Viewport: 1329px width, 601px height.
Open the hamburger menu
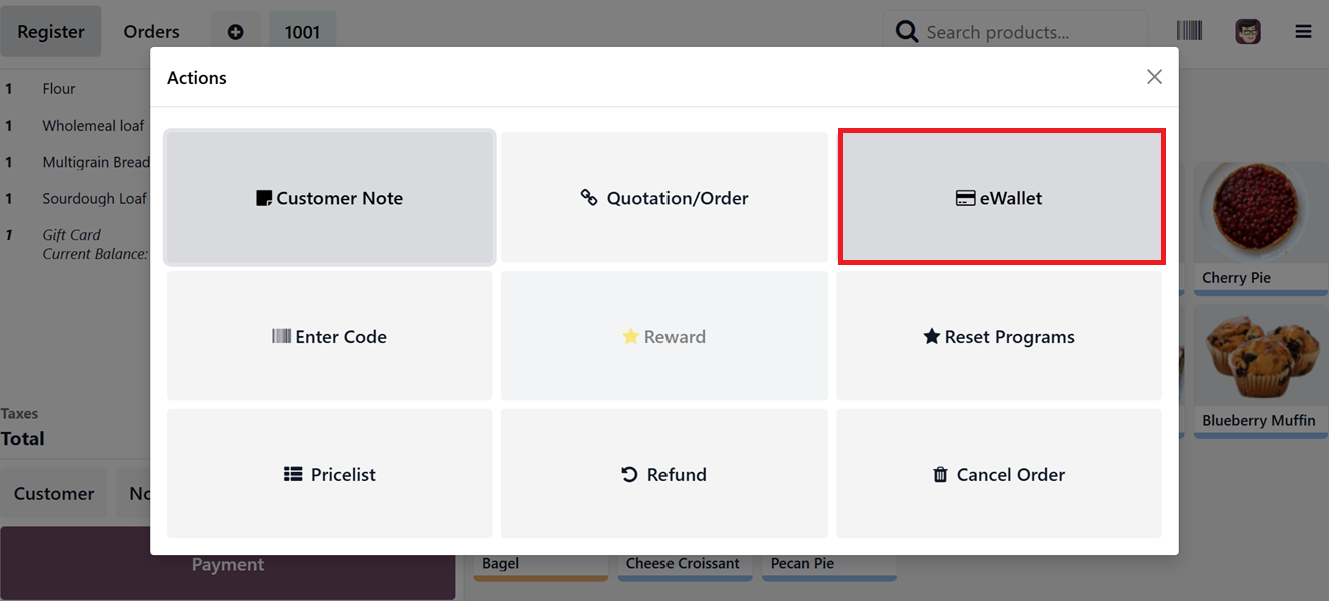(1302, 31)
